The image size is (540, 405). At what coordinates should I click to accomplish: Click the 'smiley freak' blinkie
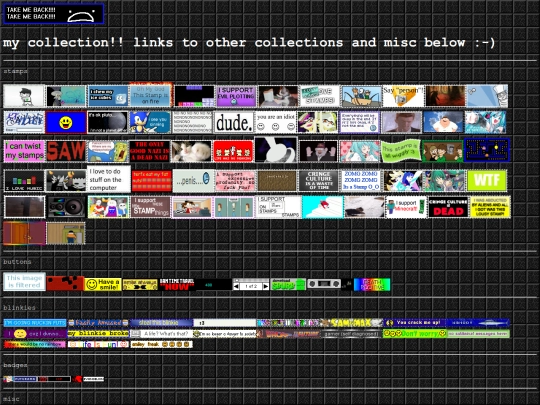click(161, 344)
